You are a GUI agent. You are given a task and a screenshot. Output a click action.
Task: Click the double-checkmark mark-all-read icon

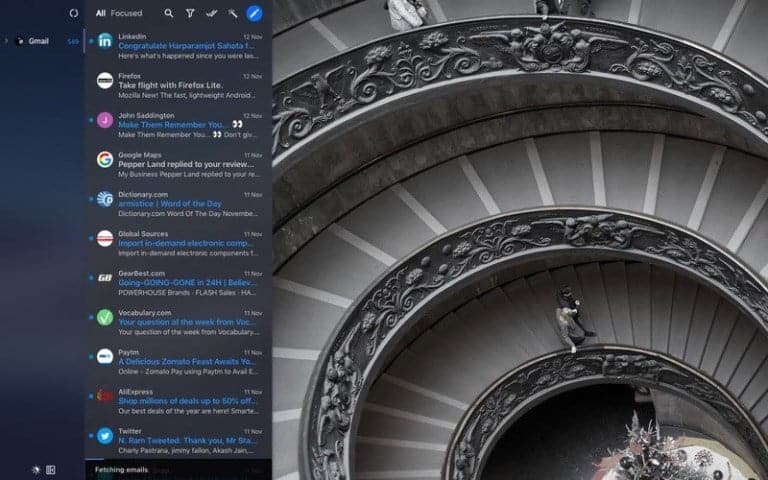[212, 13]
